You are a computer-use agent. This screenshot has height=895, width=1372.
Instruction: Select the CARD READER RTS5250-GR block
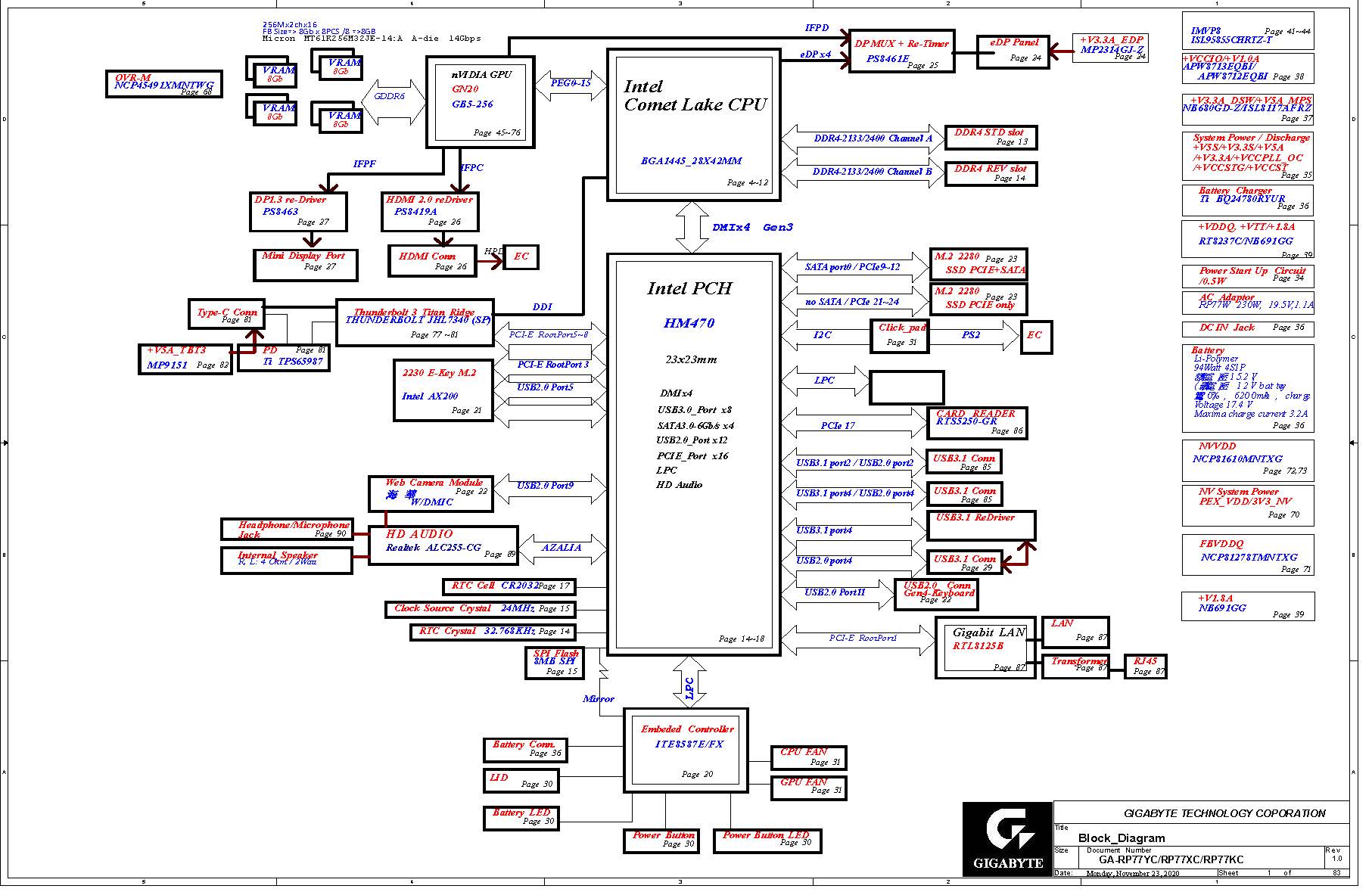977,424
